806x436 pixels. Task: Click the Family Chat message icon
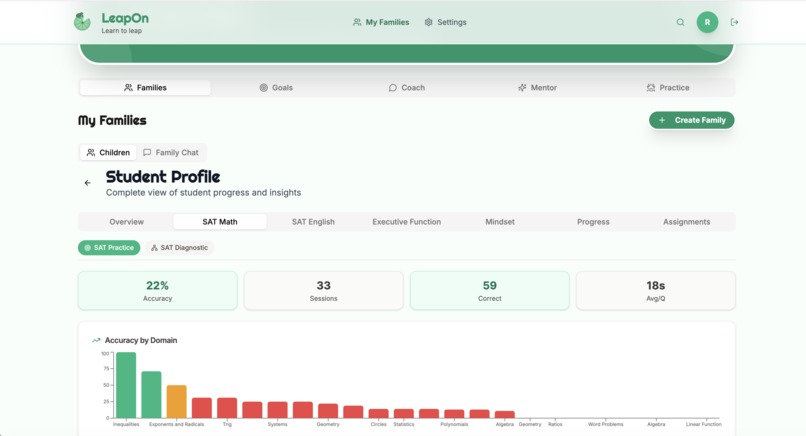coord(147,152)
